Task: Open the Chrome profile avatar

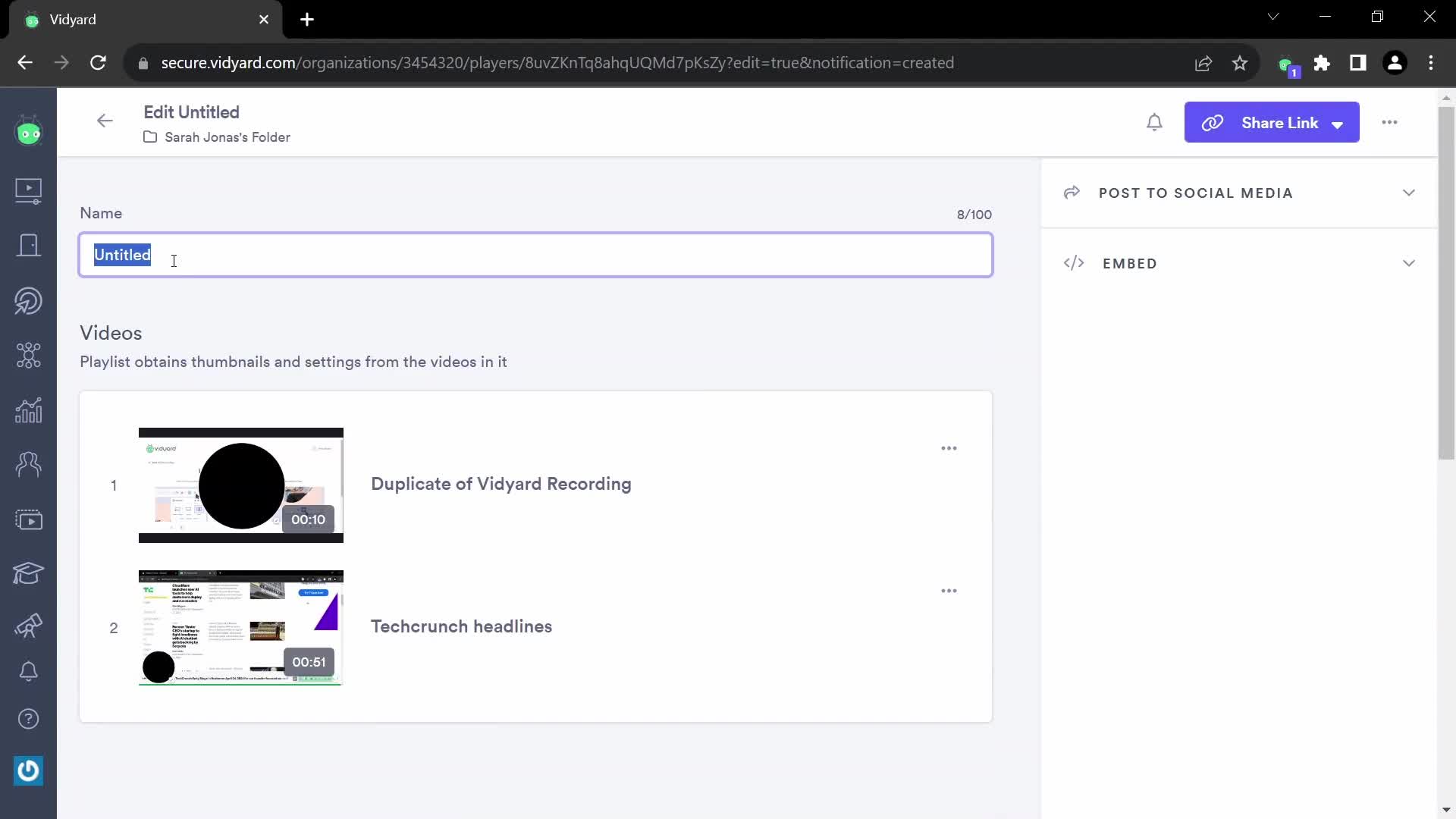Action: 1395,63
